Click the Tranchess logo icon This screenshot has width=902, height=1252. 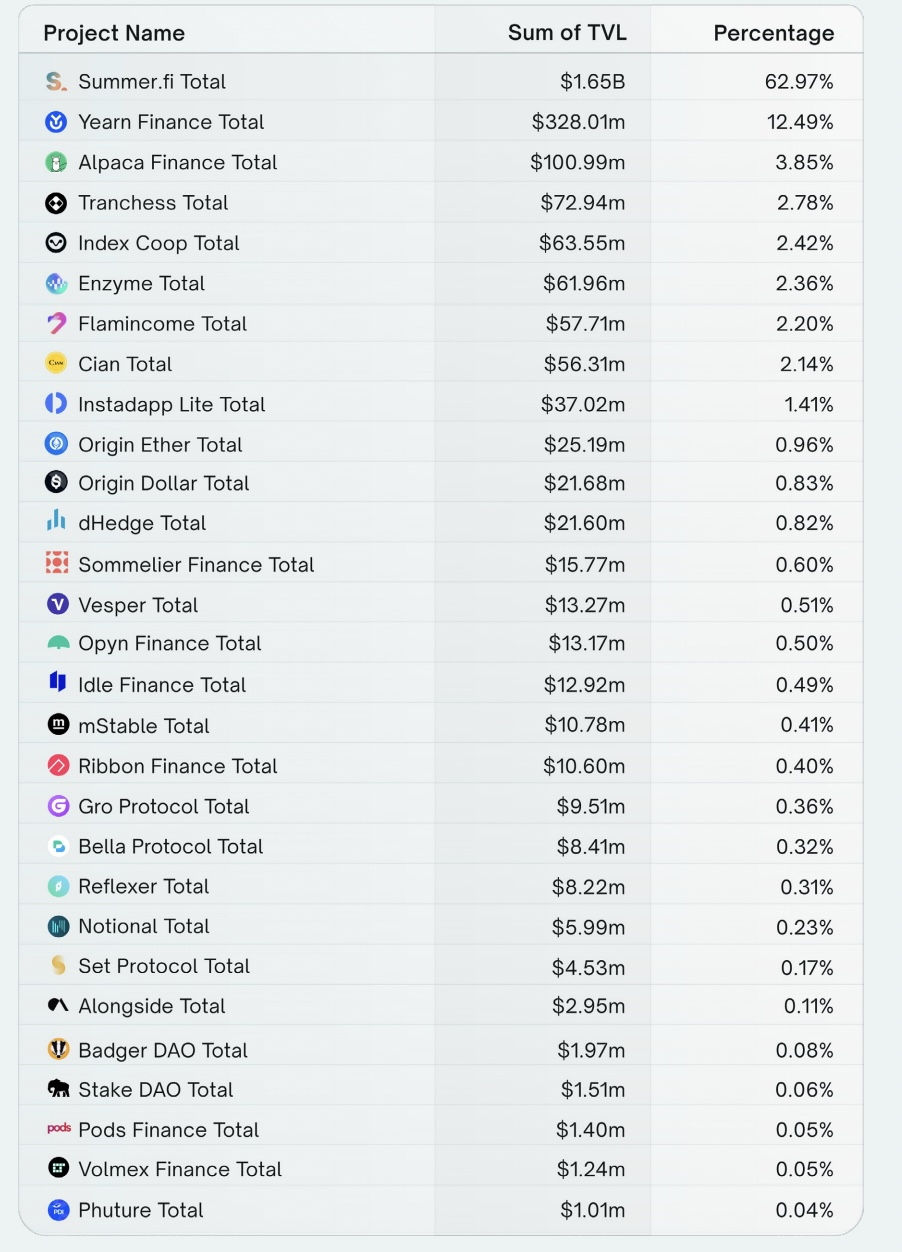tap(57, 203)
